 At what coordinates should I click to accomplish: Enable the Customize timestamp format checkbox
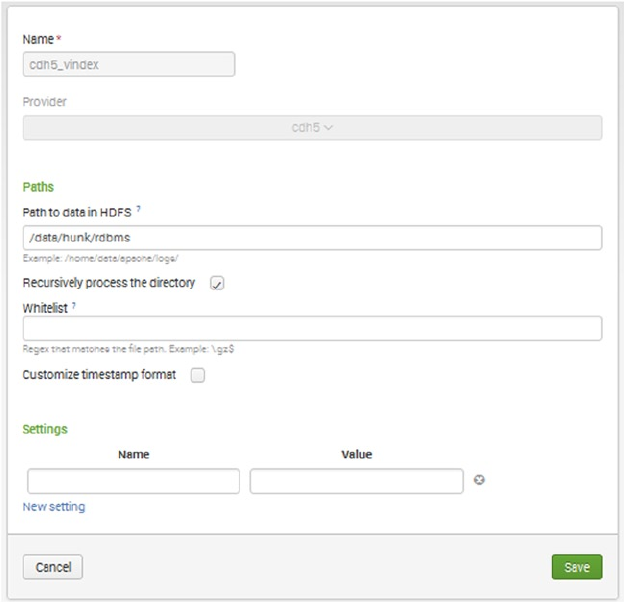197,375
